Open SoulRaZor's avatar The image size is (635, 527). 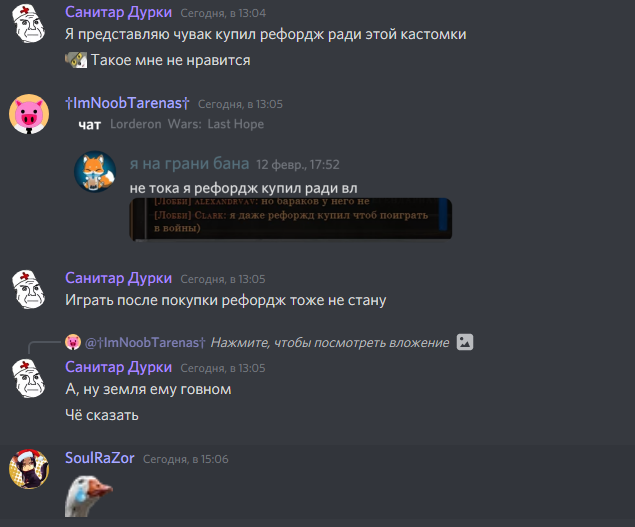pyautogui.click(x=29, y=469)
